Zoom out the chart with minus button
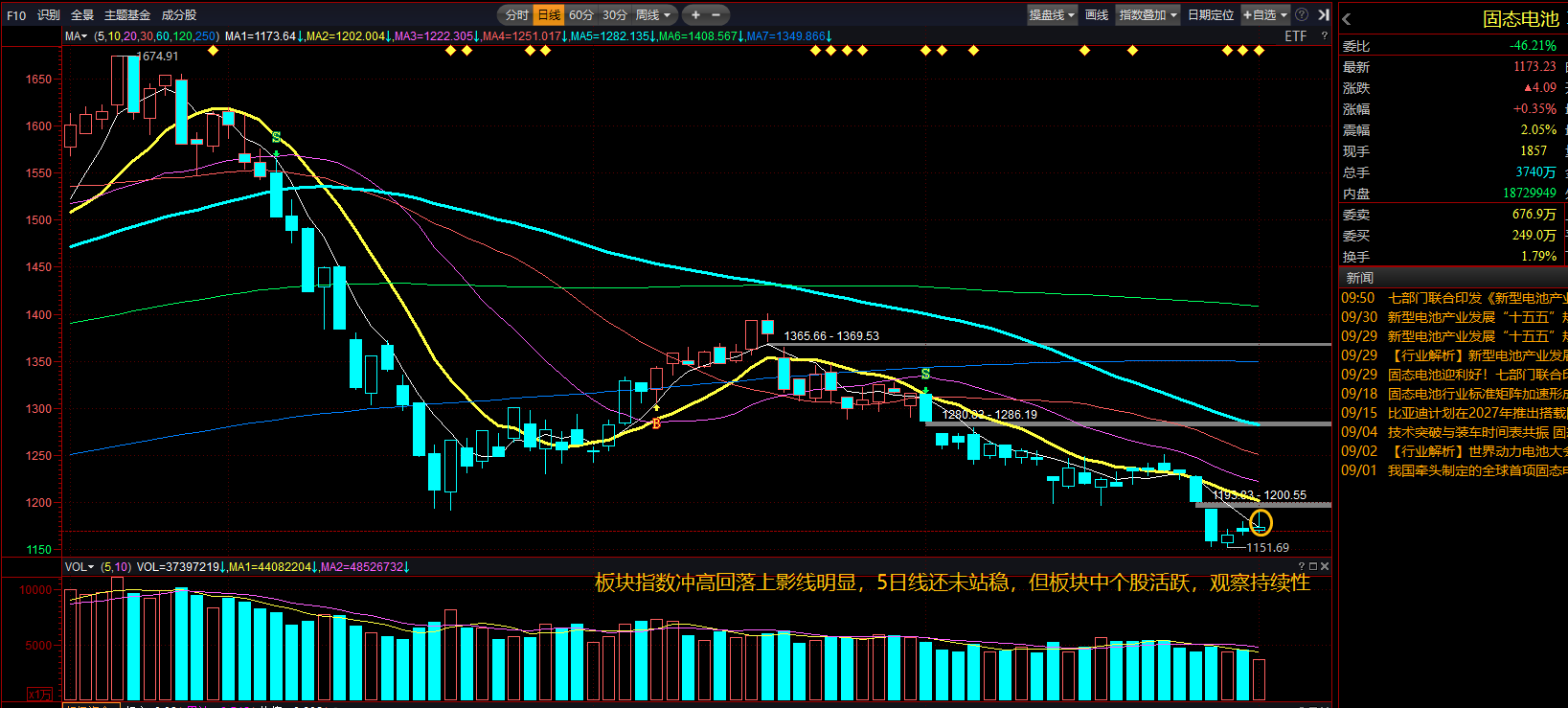Image resolution: width=1568 pixels, height=708 pixels. coord(716,14)
